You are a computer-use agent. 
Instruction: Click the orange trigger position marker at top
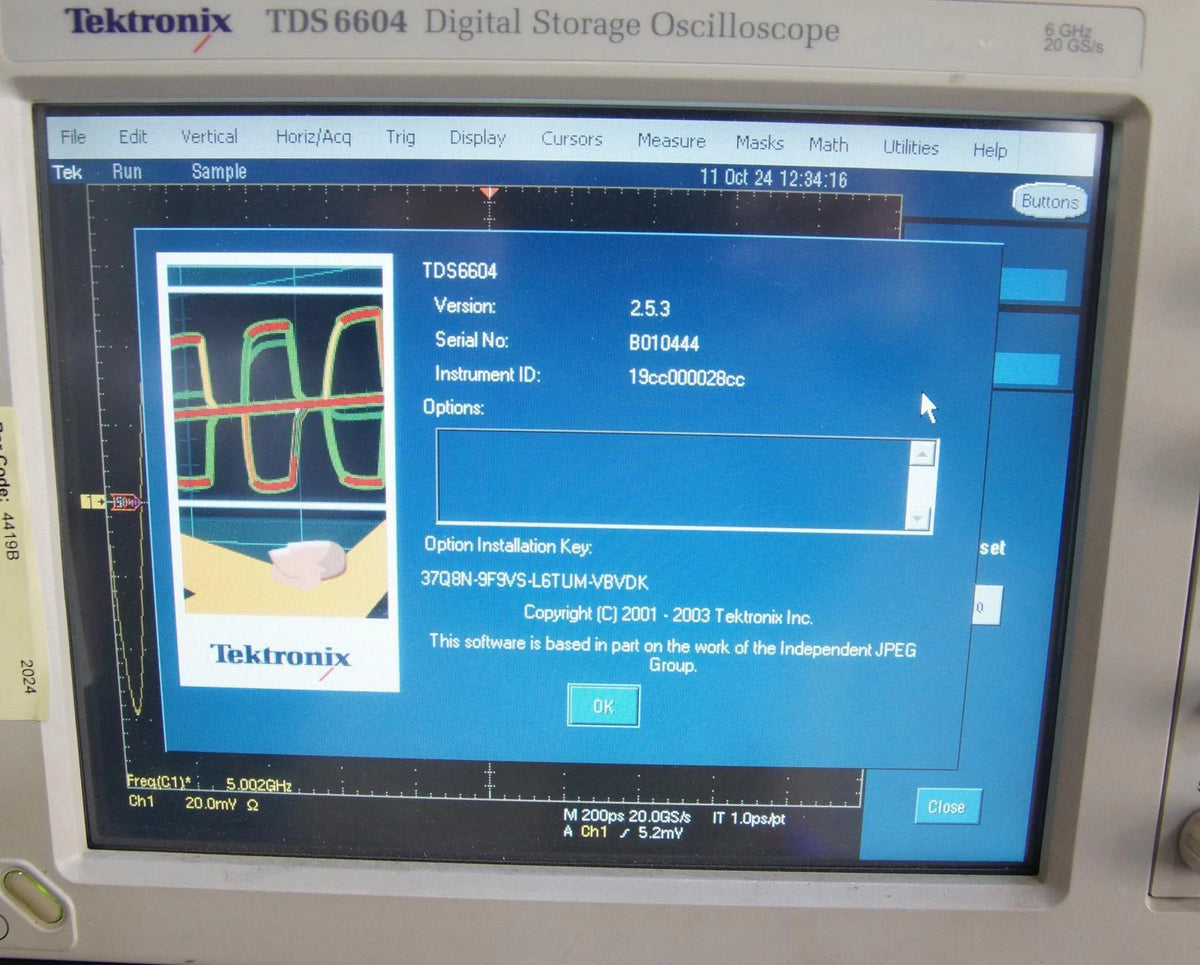[x=488, y=191]
